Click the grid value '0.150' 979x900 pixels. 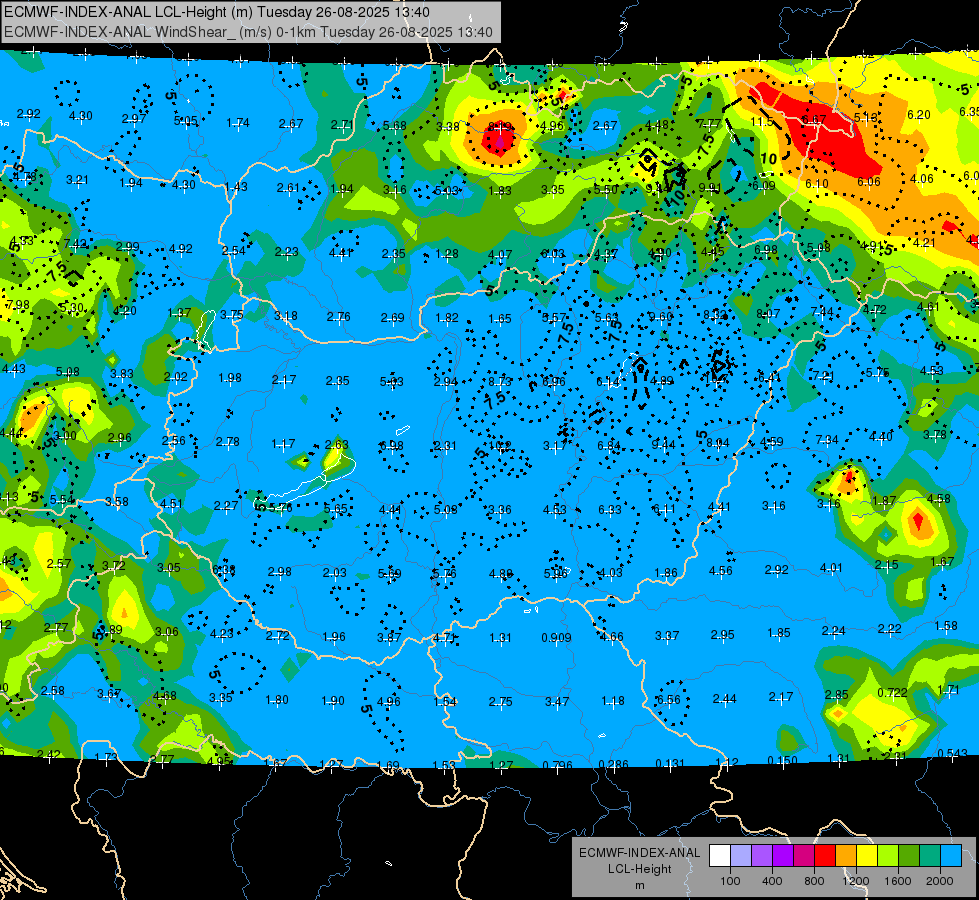(782, 761)
